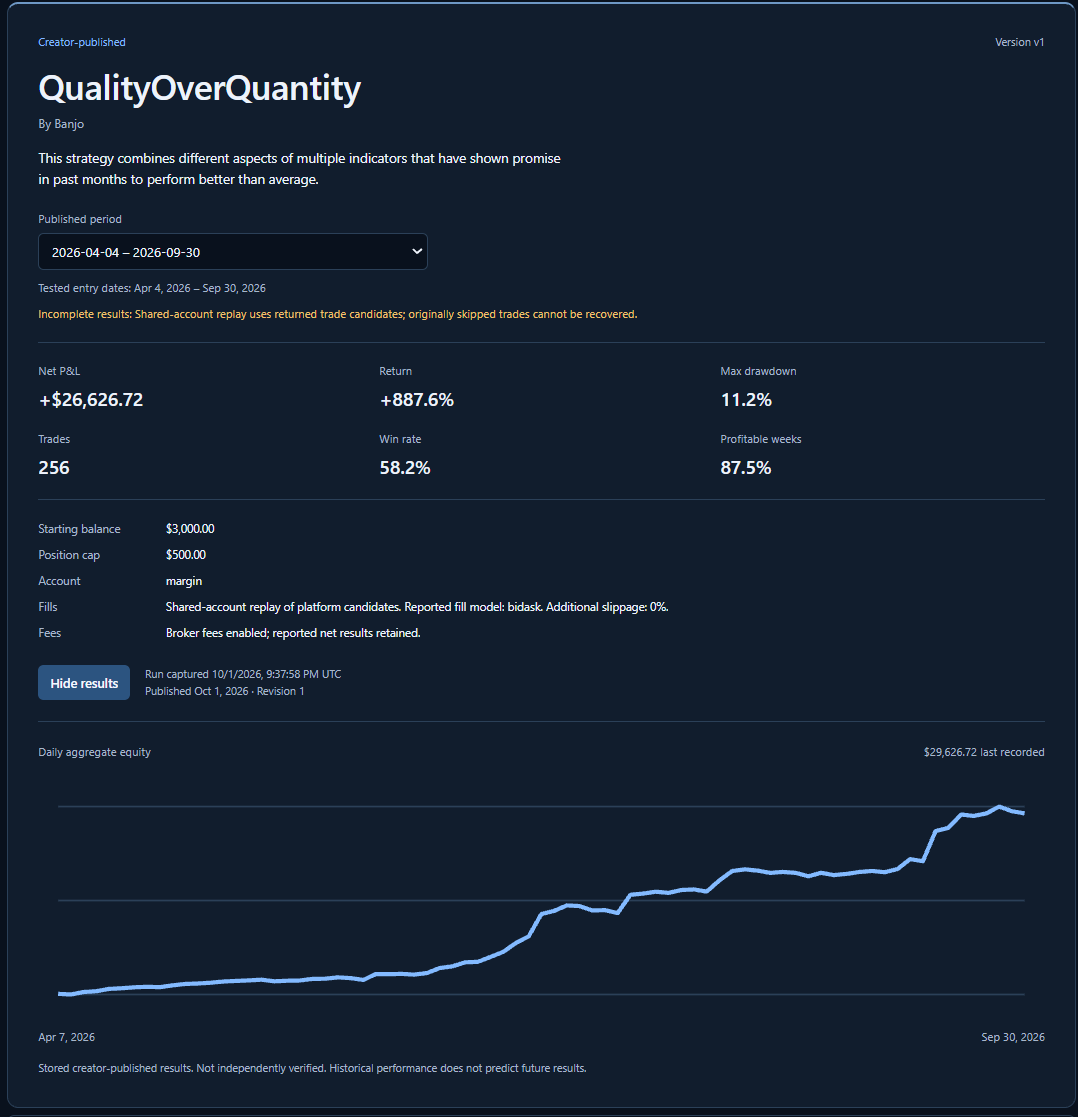Click the Tested entry dates line
The height and width of the screenshot is (1117, 1078).
(152, 288)
